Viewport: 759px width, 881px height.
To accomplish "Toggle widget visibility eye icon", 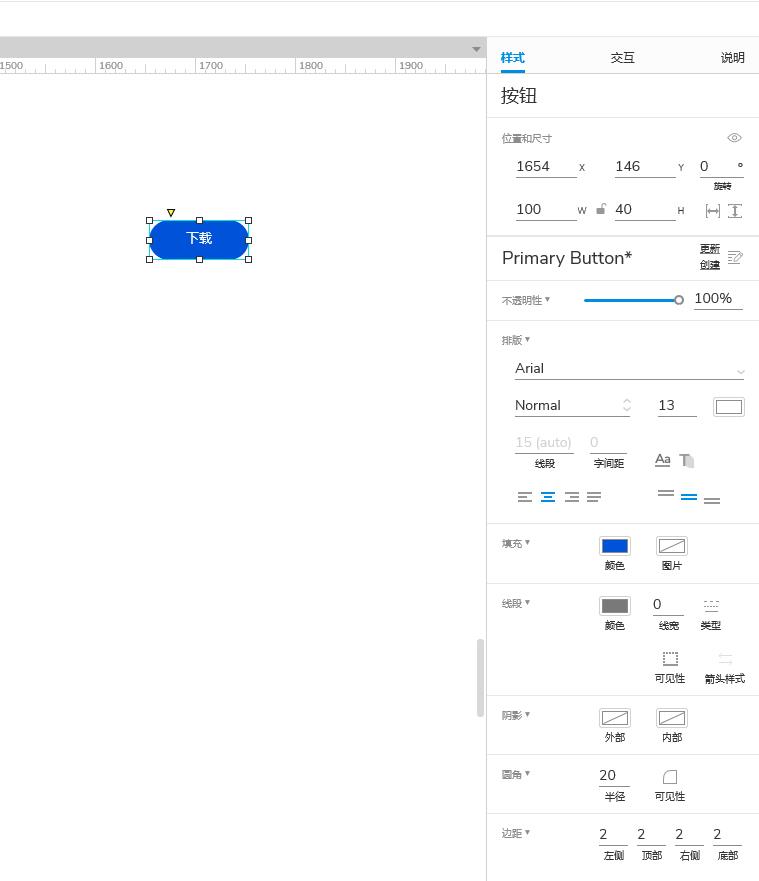I will (734, 138).
